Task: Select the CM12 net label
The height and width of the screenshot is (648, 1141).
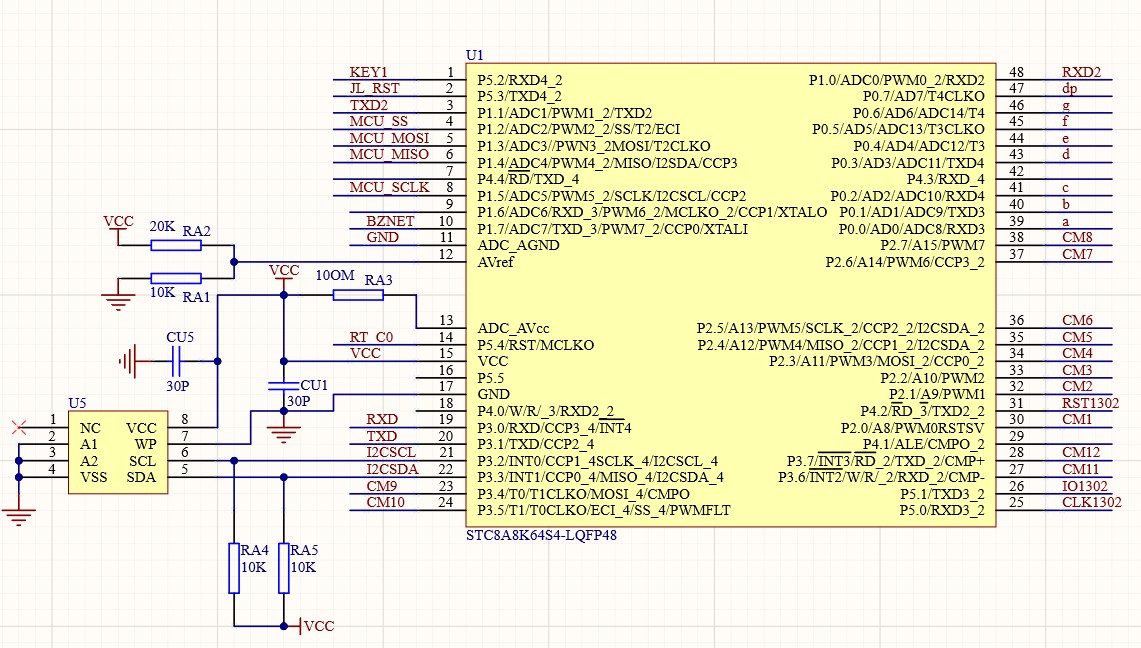Action: click(1081, 452)
